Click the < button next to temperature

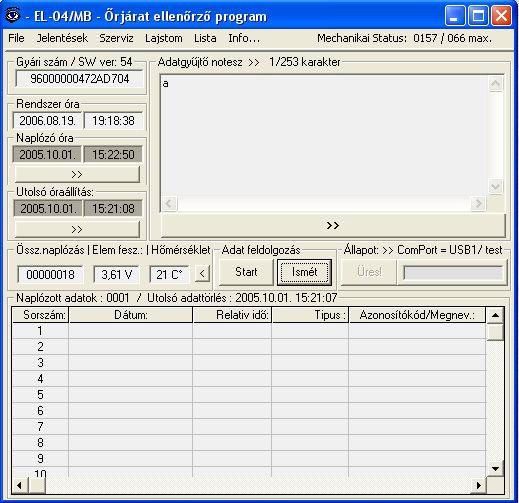(x=202, y=274)
